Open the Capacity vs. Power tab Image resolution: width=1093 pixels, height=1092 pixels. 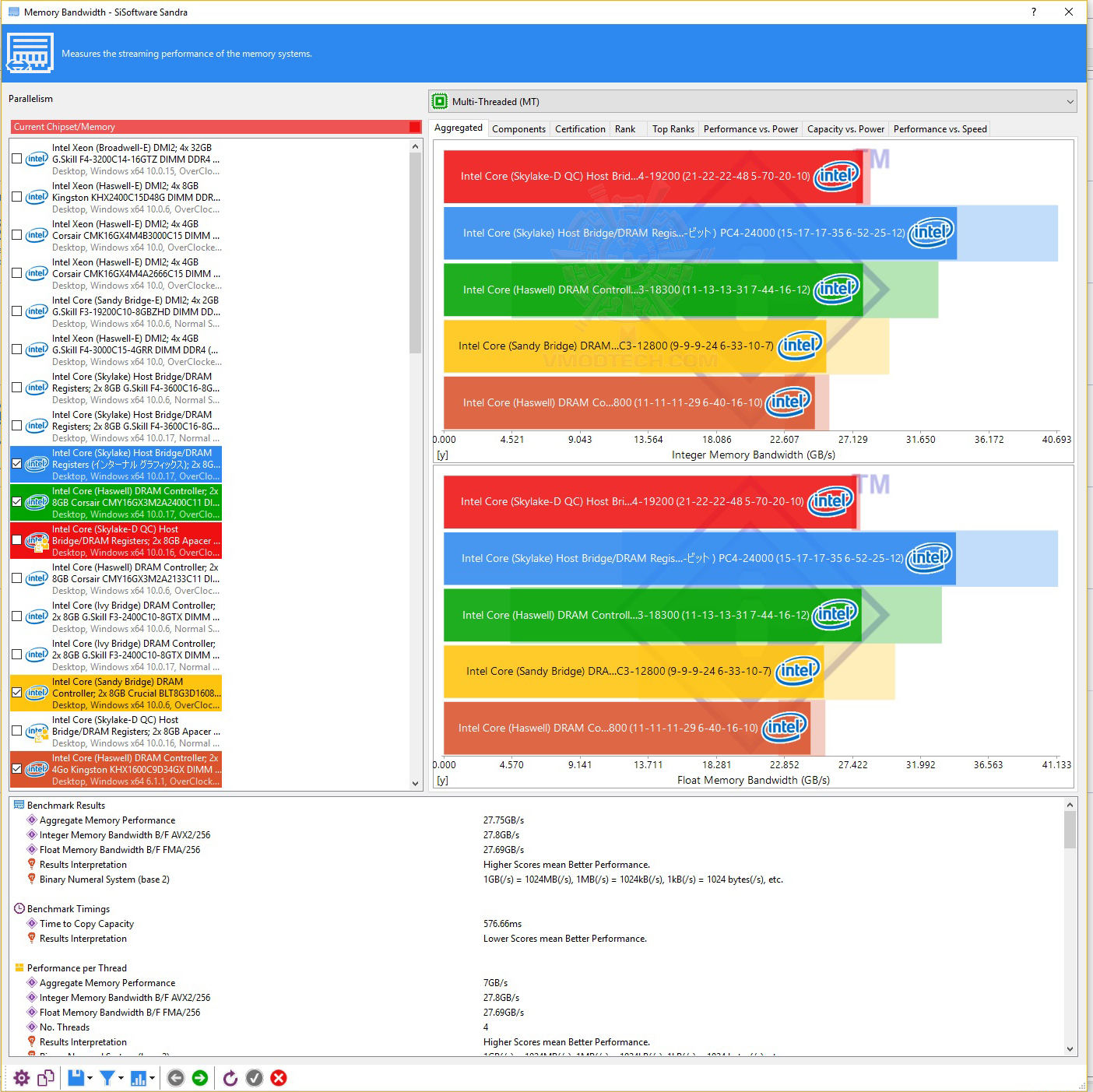click(x=845, y=129)
